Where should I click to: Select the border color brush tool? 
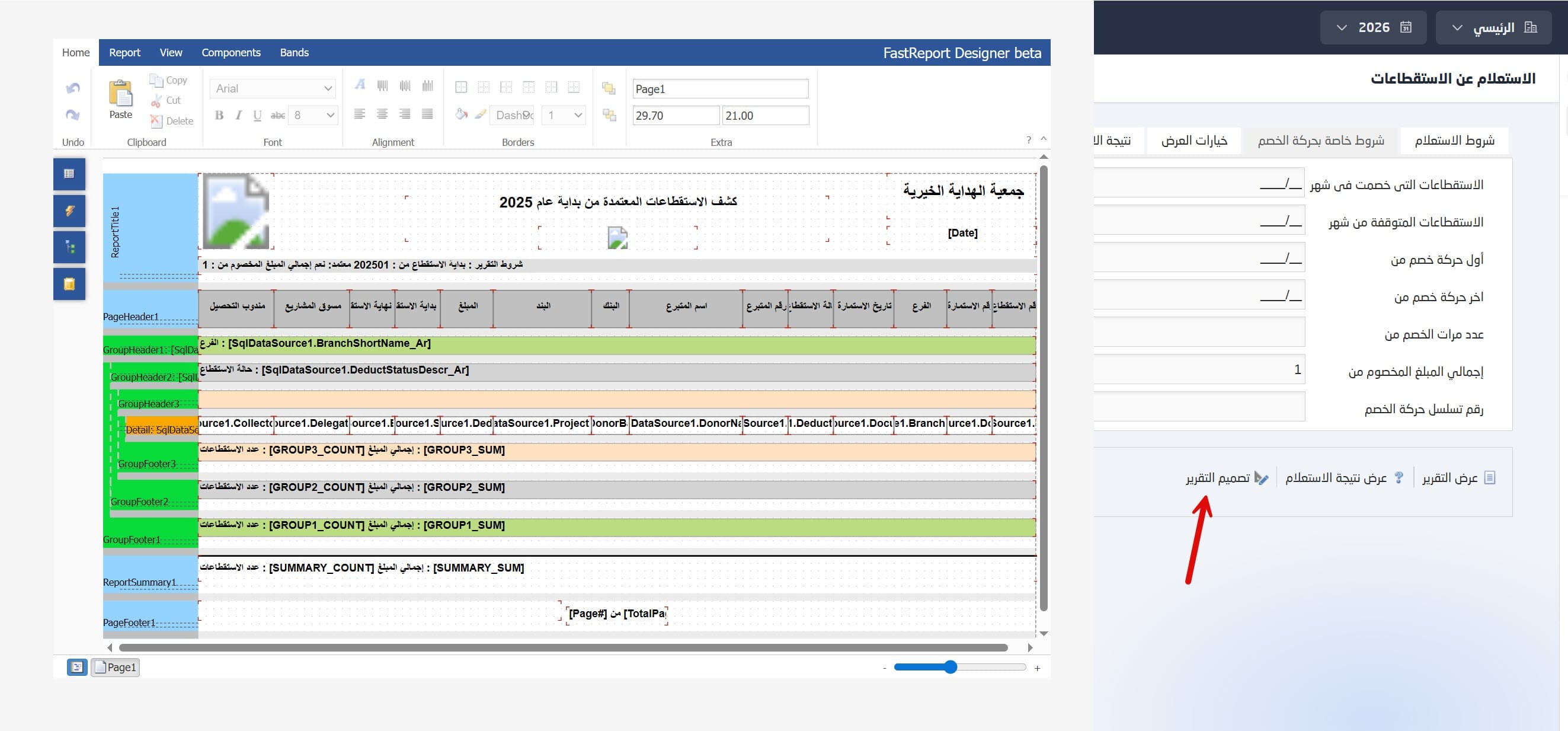click(x=480, y=114)
